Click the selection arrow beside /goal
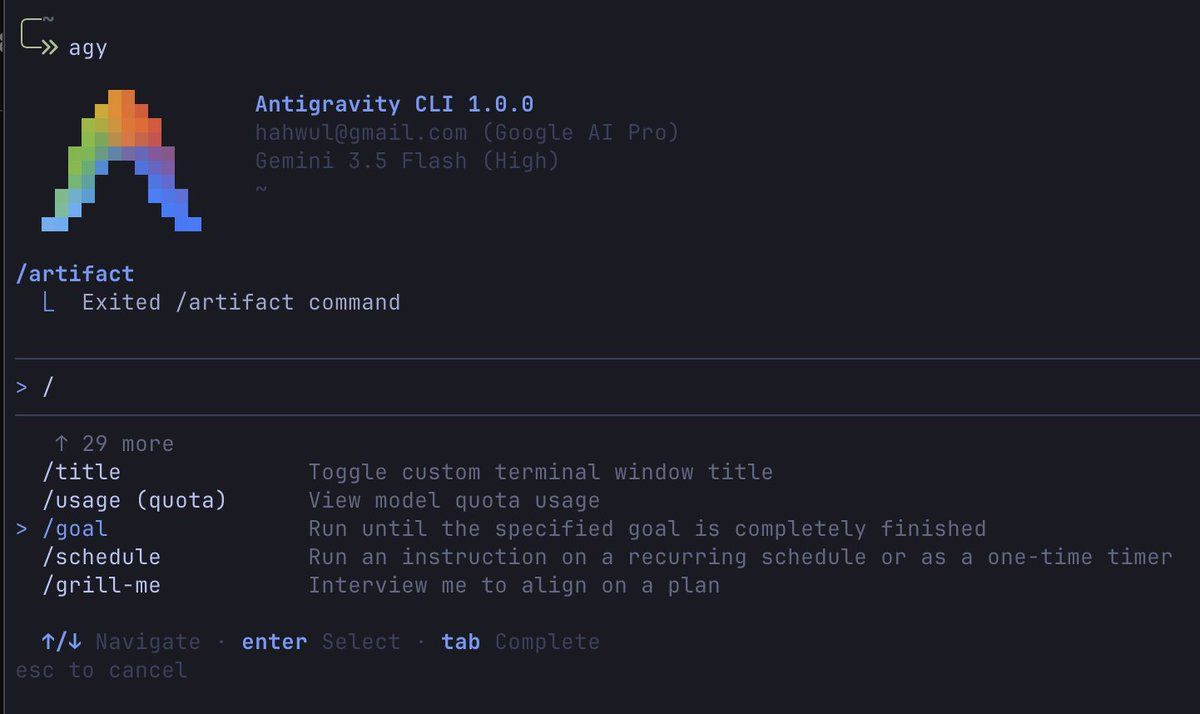 [x=22, y=529]
